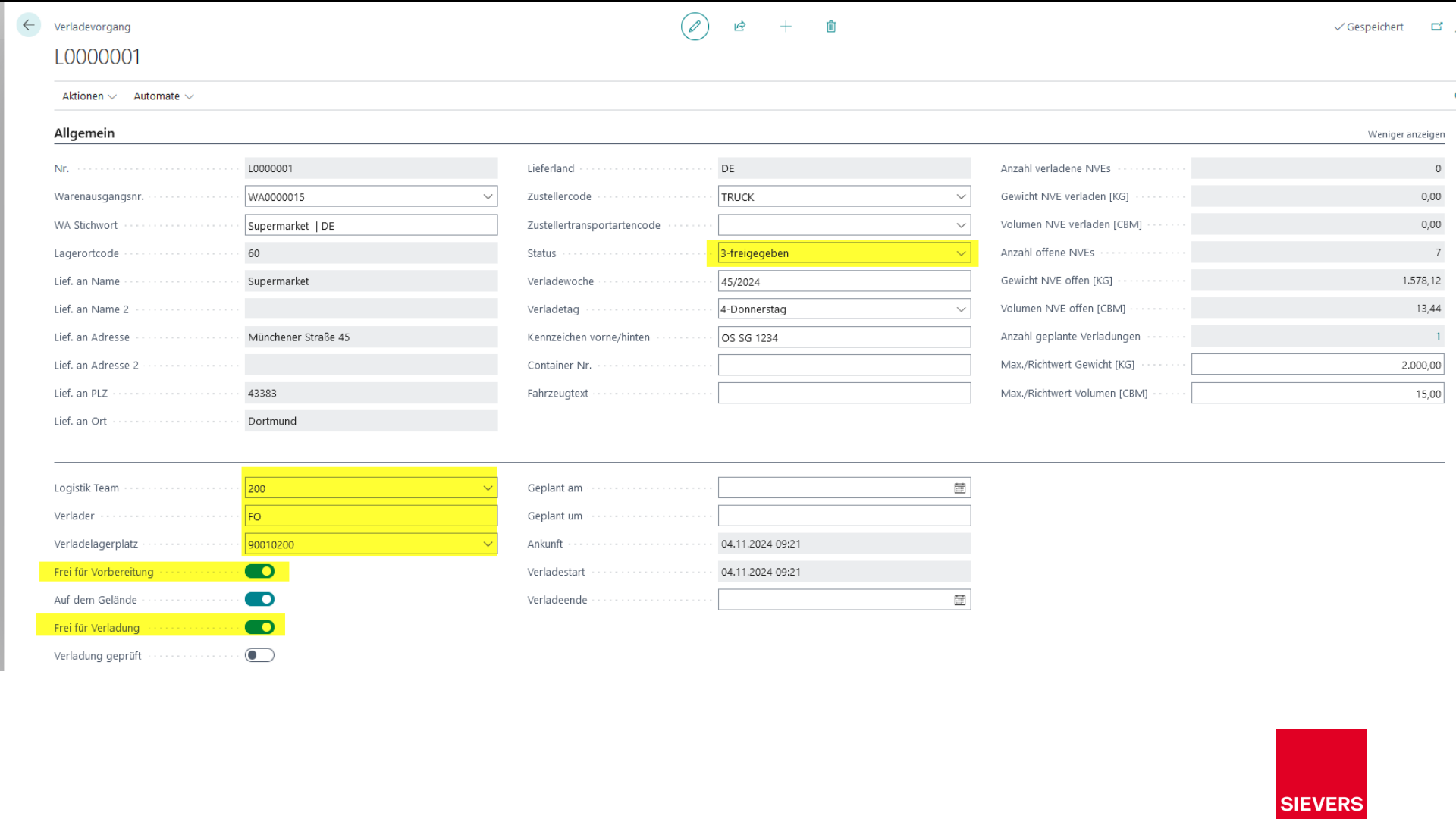Screen dimensions: 1456x819
Task: Click Lagerortcode value 60
Action: [371, 253]
